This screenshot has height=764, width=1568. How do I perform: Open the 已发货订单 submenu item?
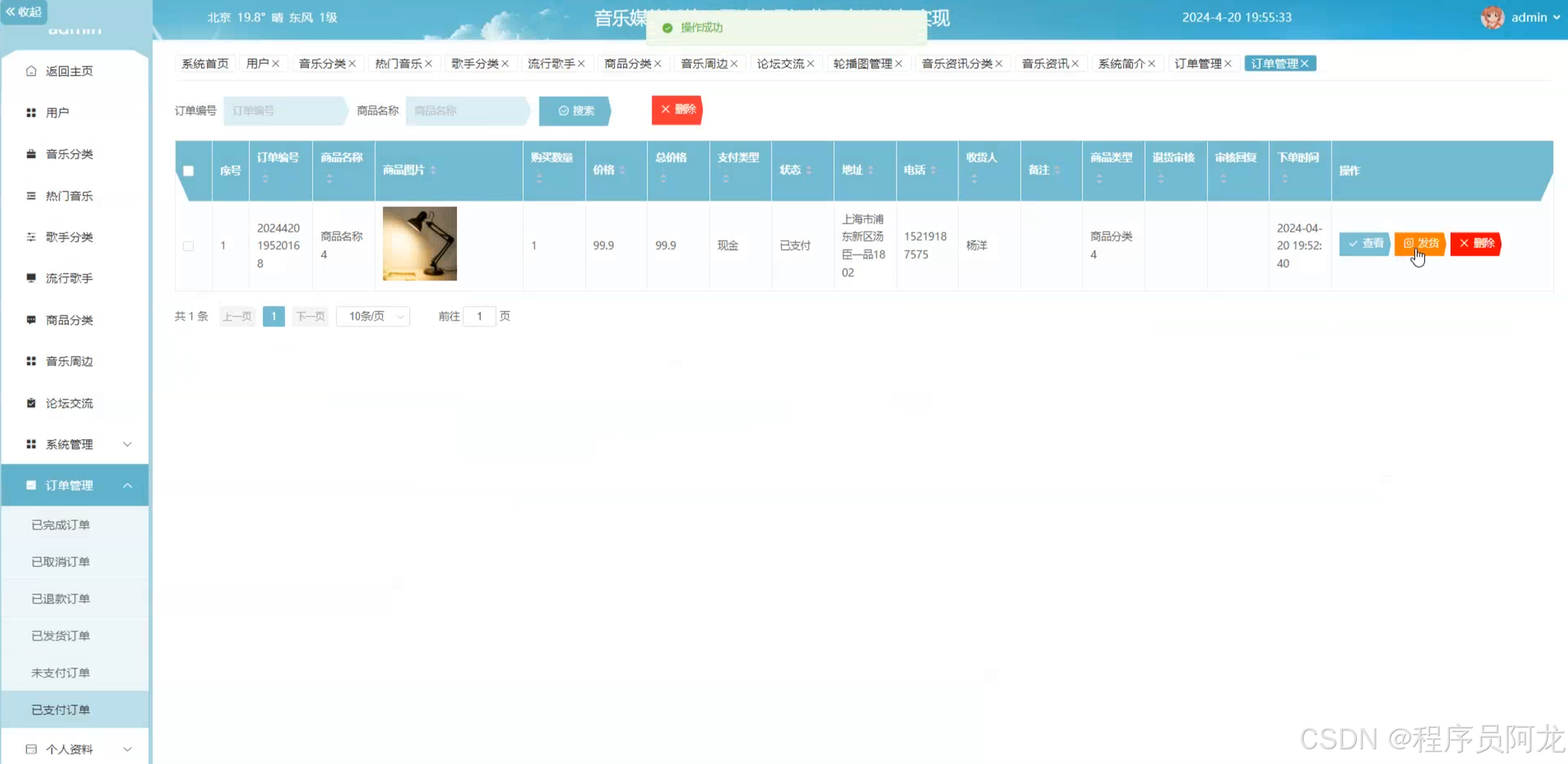point(60,635)
